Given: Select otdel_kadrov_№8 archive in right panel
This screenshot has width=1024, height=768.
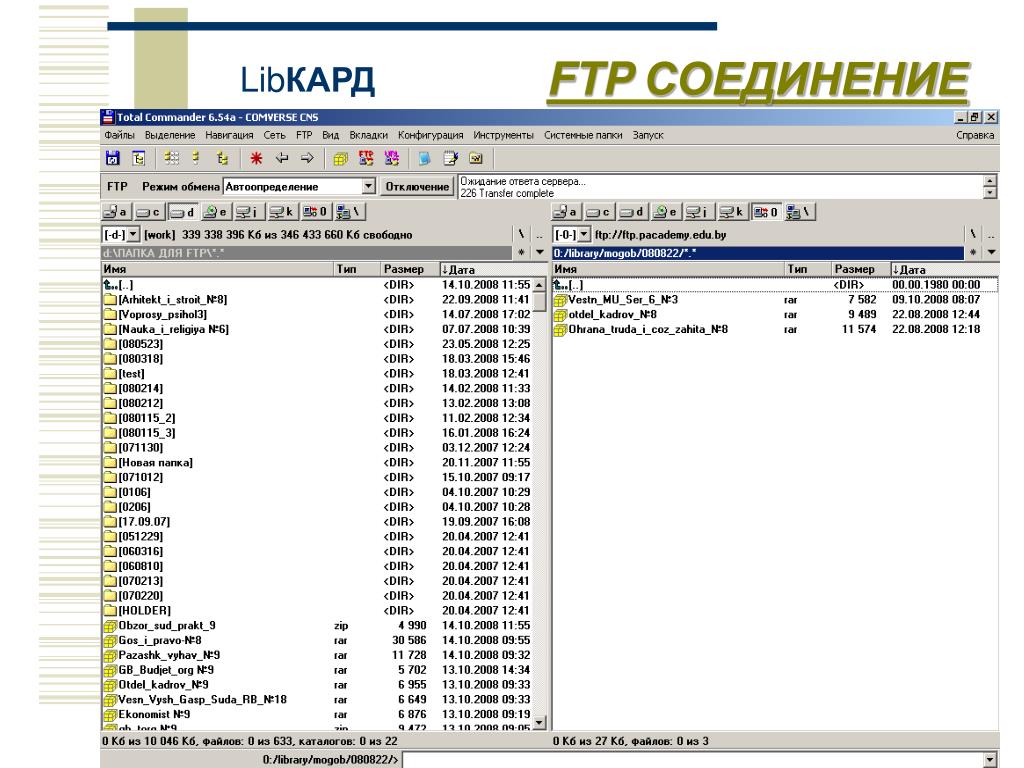Looking at the screenshot, I should pyautogui.click(x=775, y=314).
